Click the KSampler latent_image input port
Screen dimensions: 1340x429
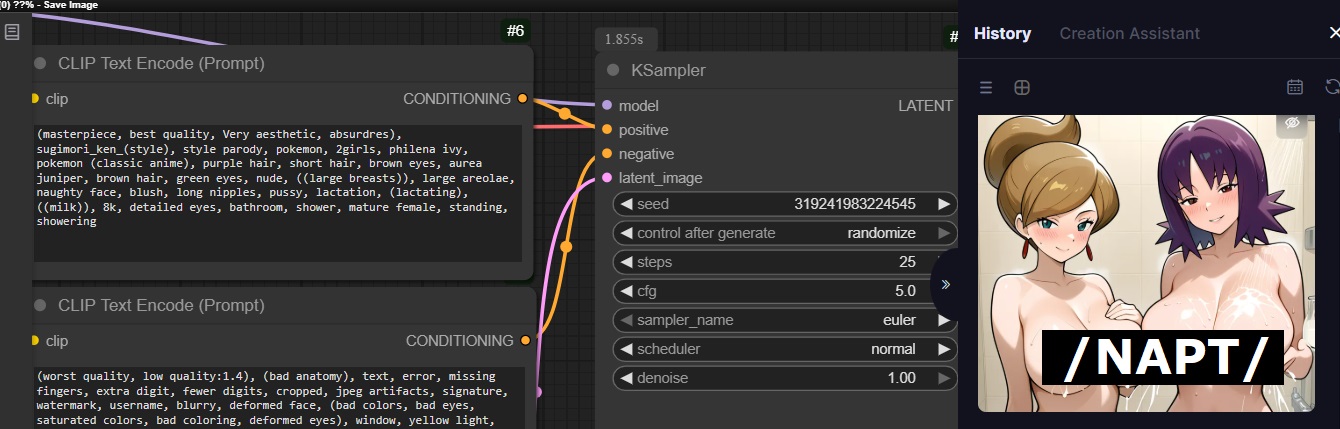(606, 178)
